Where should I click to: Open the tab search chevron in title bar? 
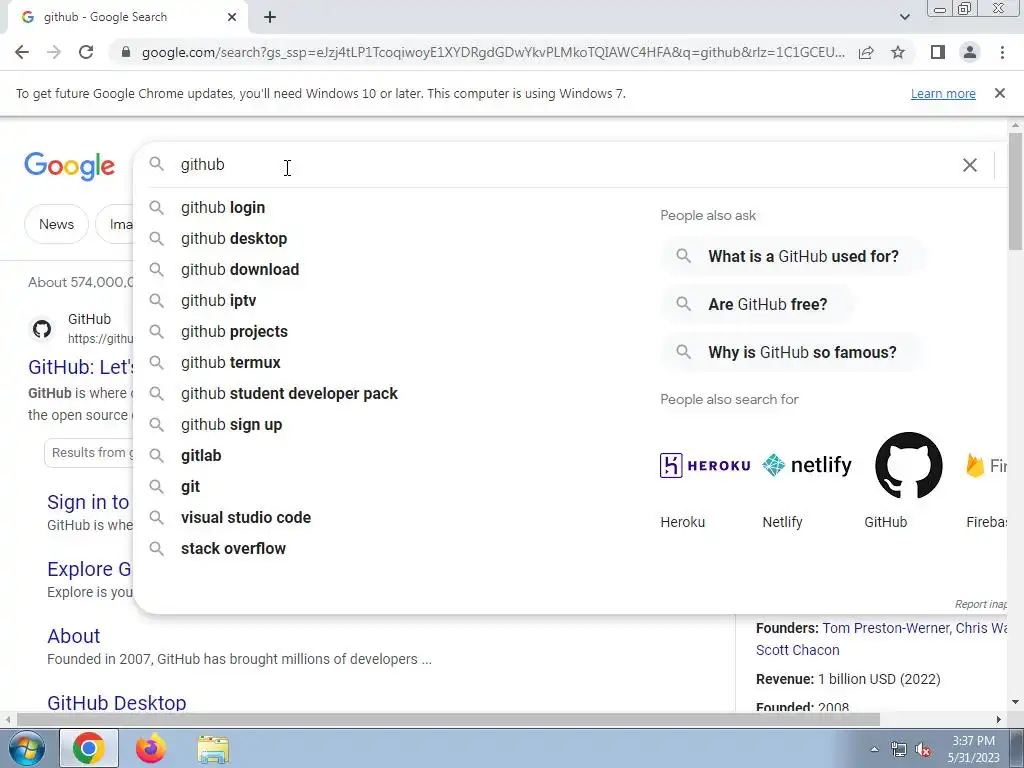click(x=904, y=17)
